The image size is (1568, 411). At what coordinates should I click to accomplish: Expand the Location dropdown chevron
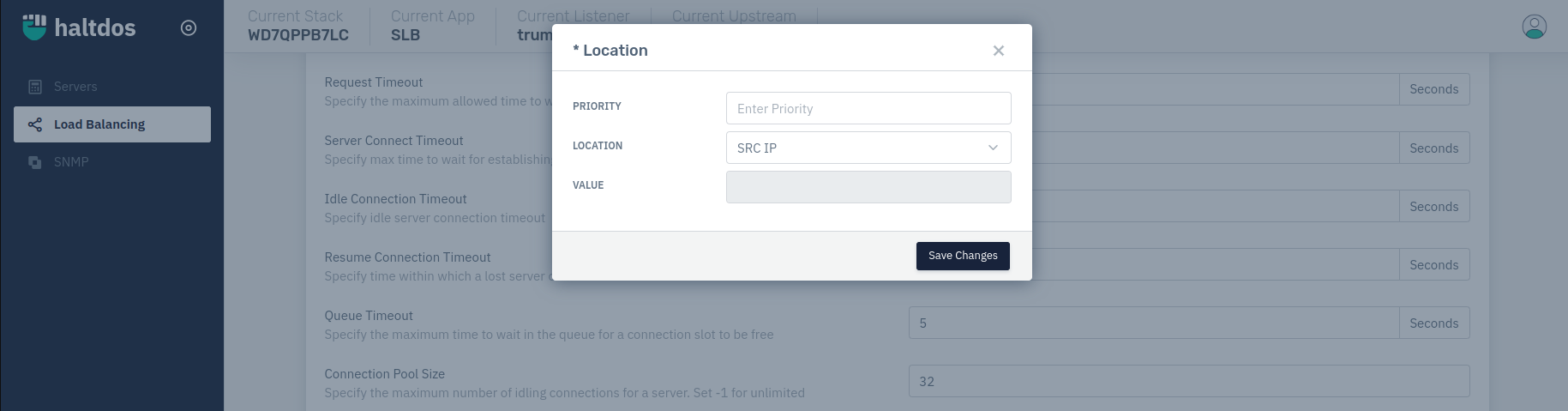tap(993, 148)
